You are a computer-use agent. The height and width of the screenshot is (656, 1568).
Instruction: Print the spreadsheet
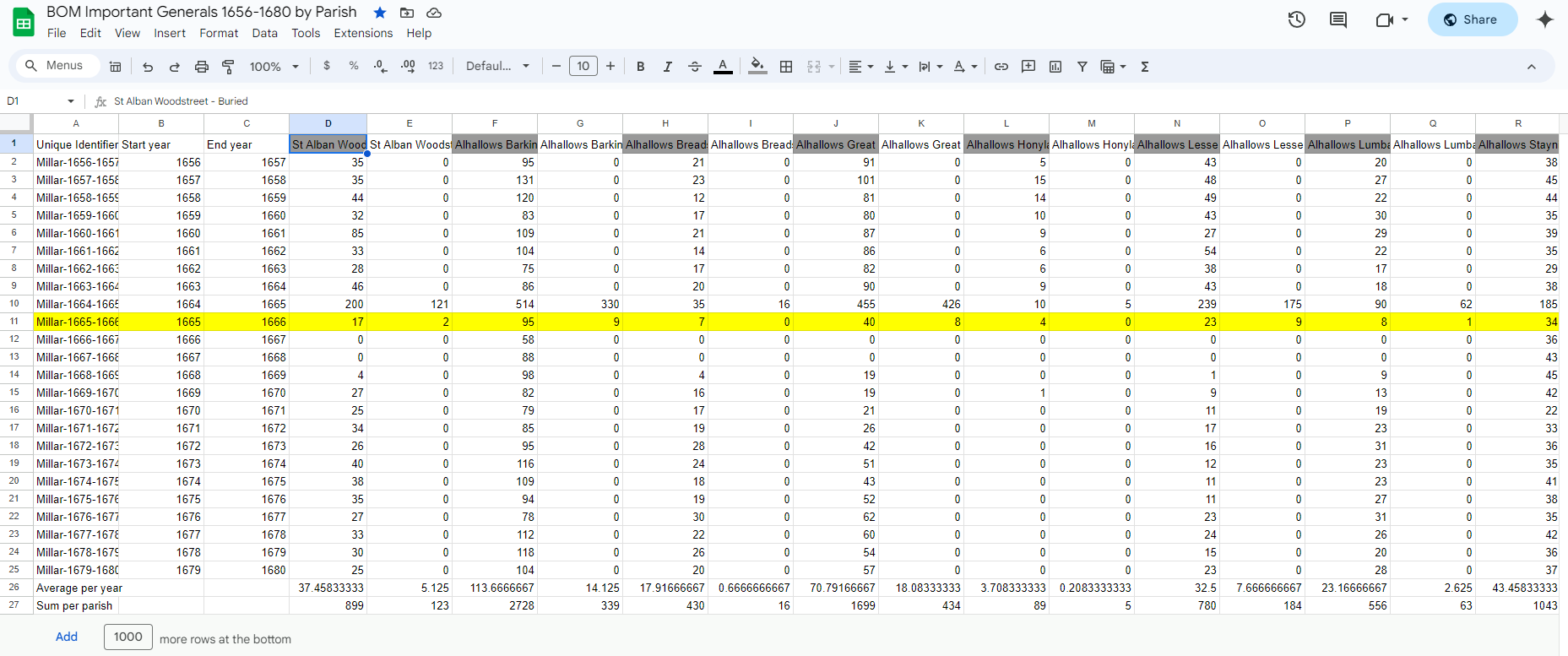(202, 67)
